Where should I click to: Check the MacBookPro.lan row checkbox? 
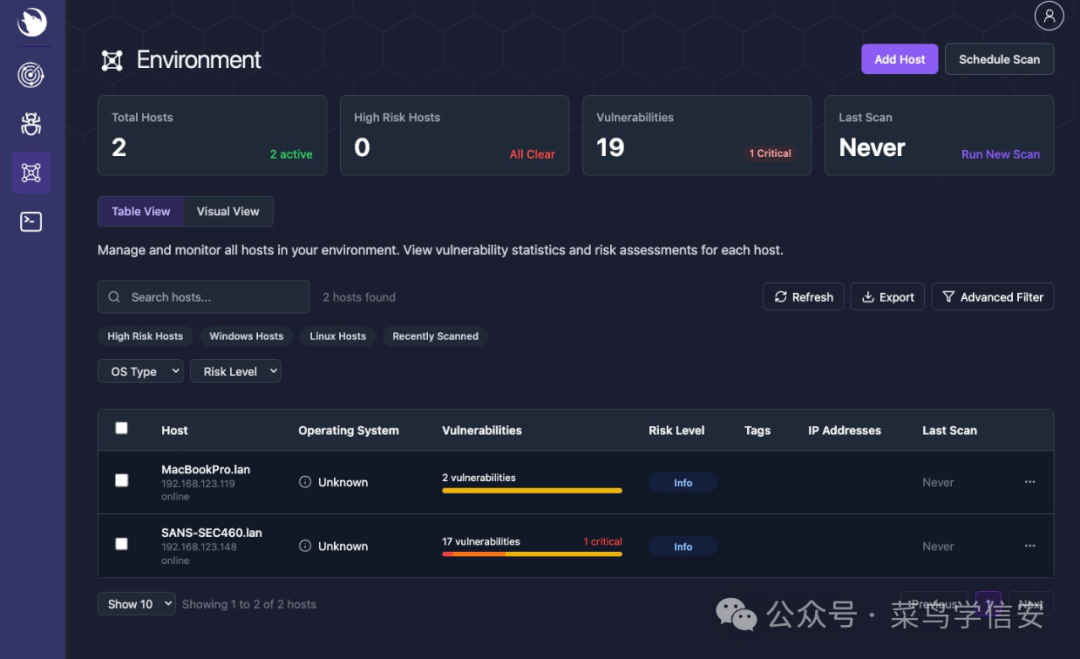(121, 481)
